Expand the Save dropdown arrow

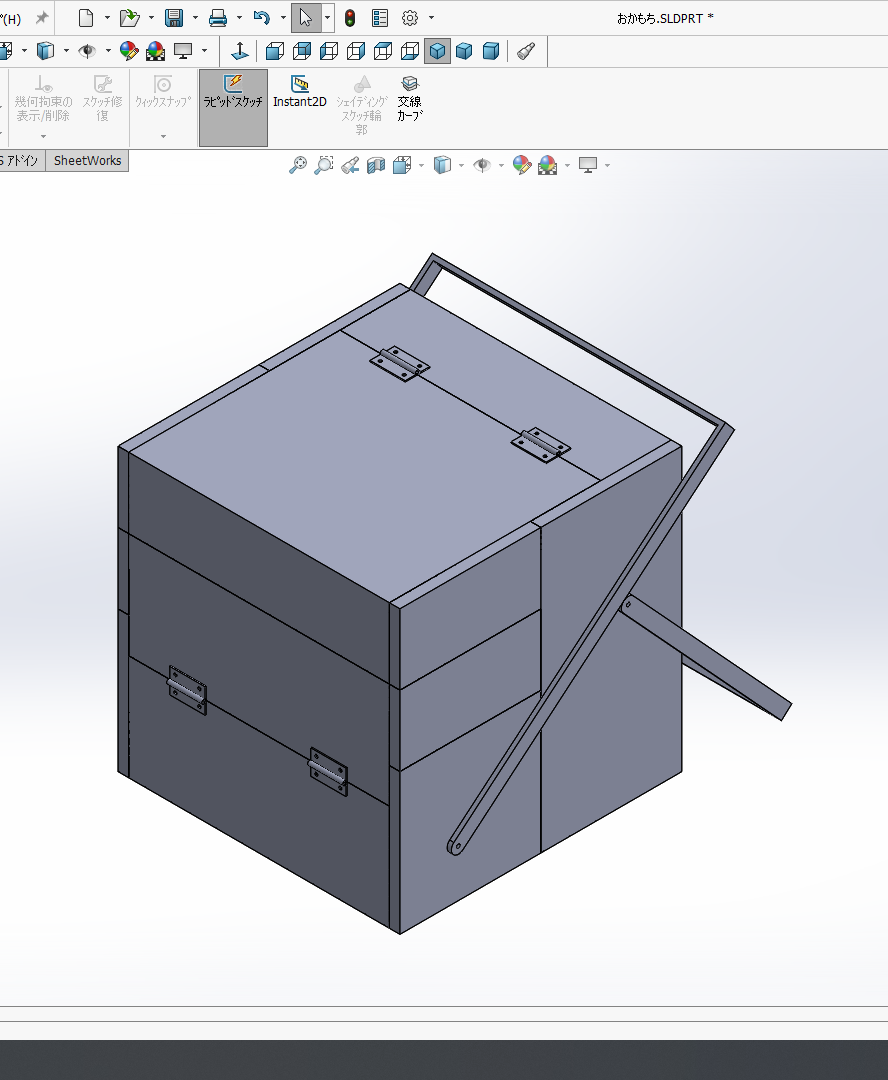195,18
